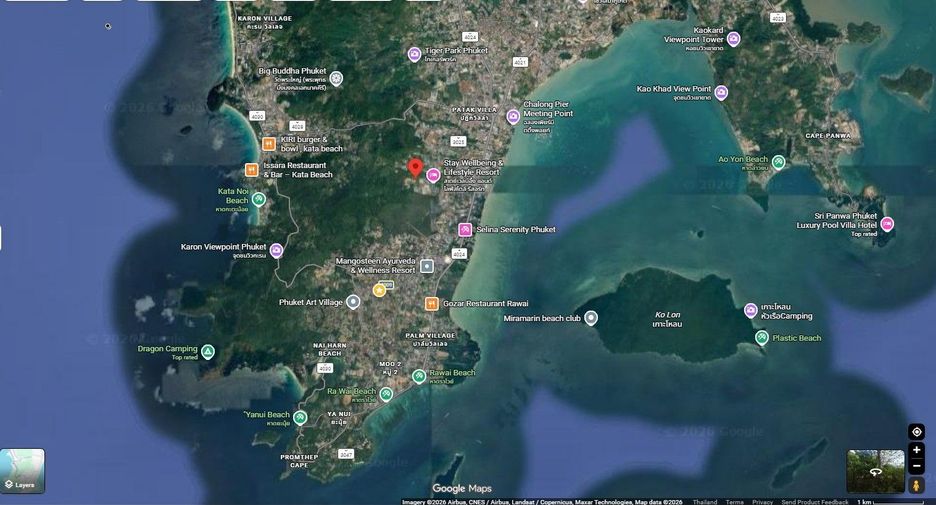
Task: Select the Miramarin beach club marker
Action: 590,318
